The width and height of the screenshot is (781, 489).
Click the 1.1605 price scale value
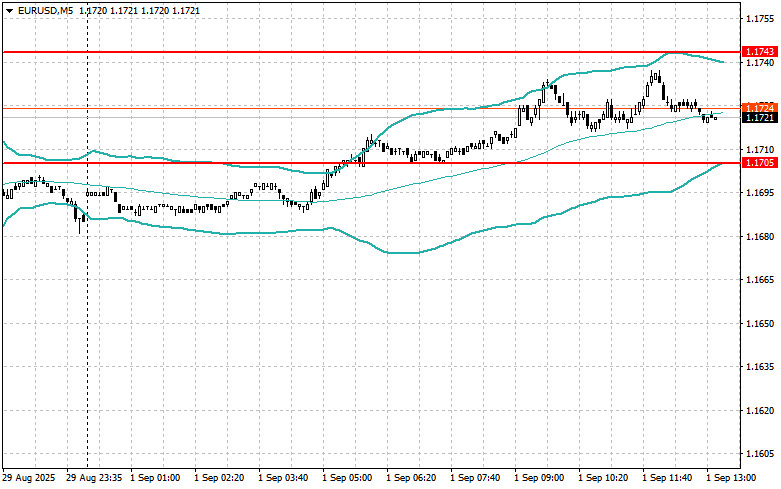tap(760, 454)
